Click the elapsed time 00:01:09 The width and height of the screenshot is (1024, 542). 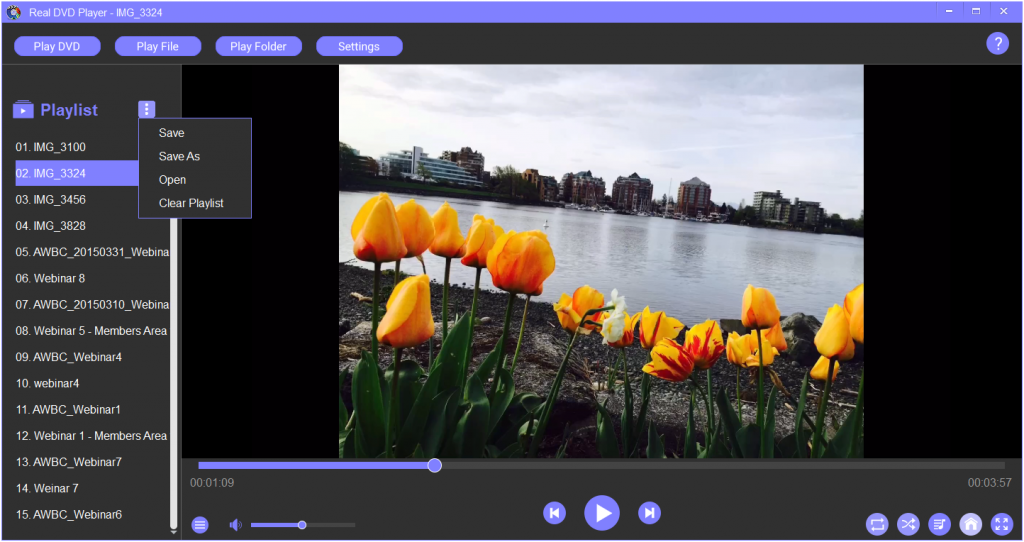click(212, 483)
